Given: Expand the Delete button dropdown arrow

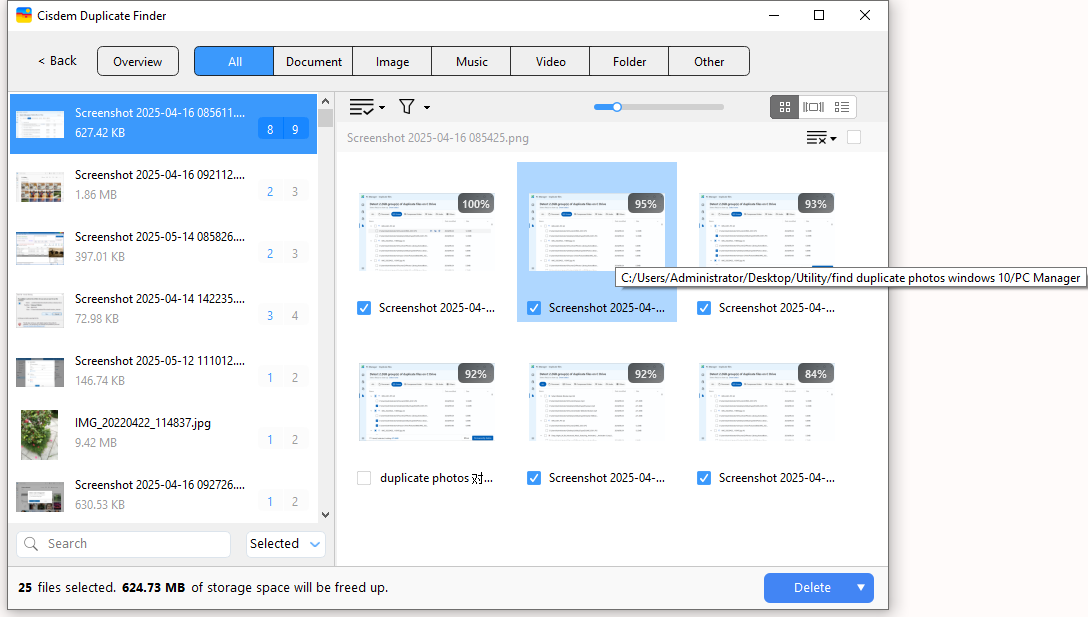Looking at the screenshot, I should 860,588.
